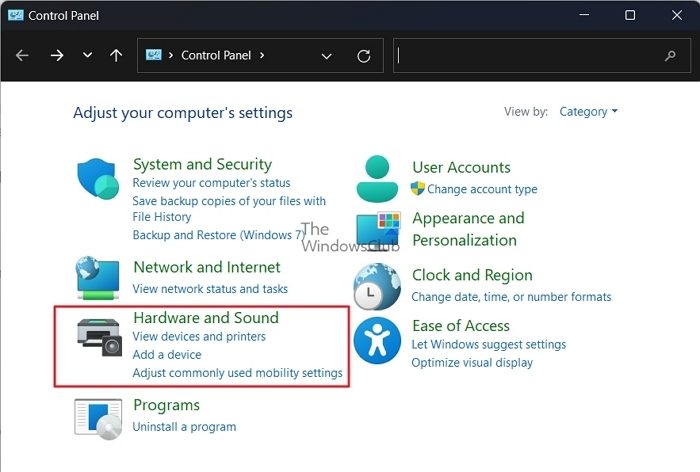Open Hardware and Sound category heading
The height and width of the screenshot is (472, 700).
[206, 317]
